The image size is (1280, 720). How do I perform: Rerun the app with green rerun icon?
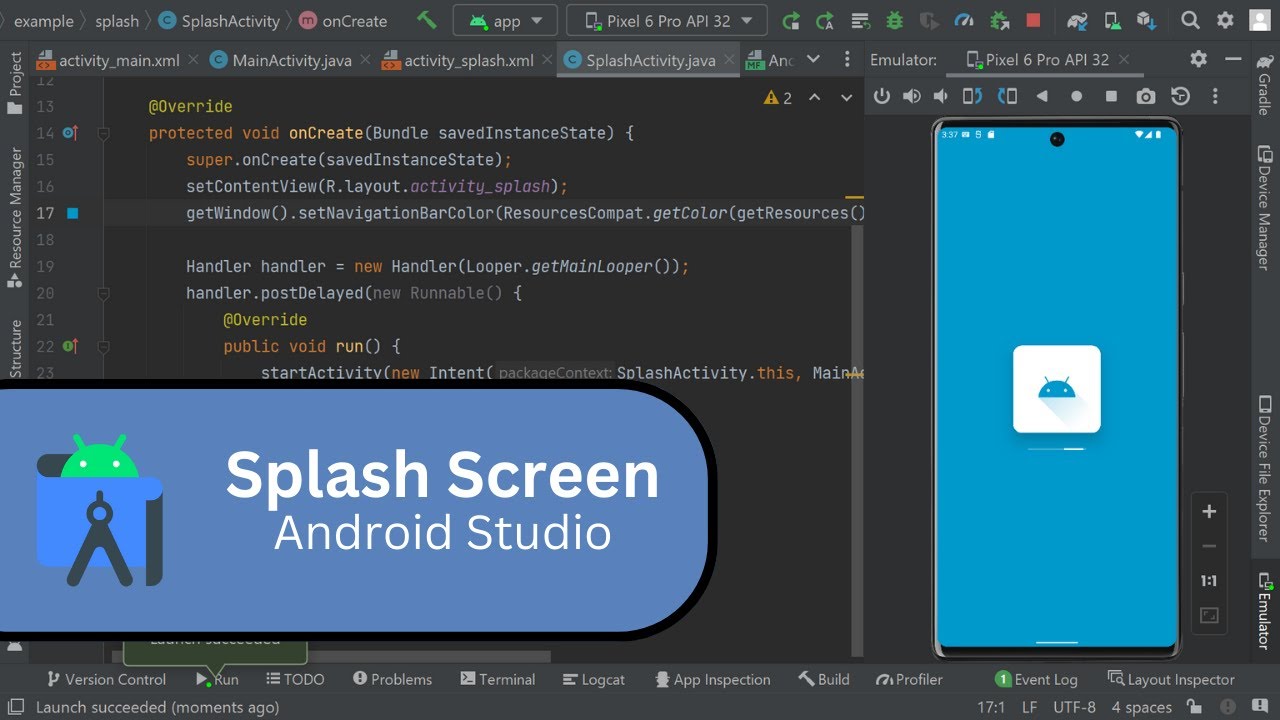tap(791, 20)
